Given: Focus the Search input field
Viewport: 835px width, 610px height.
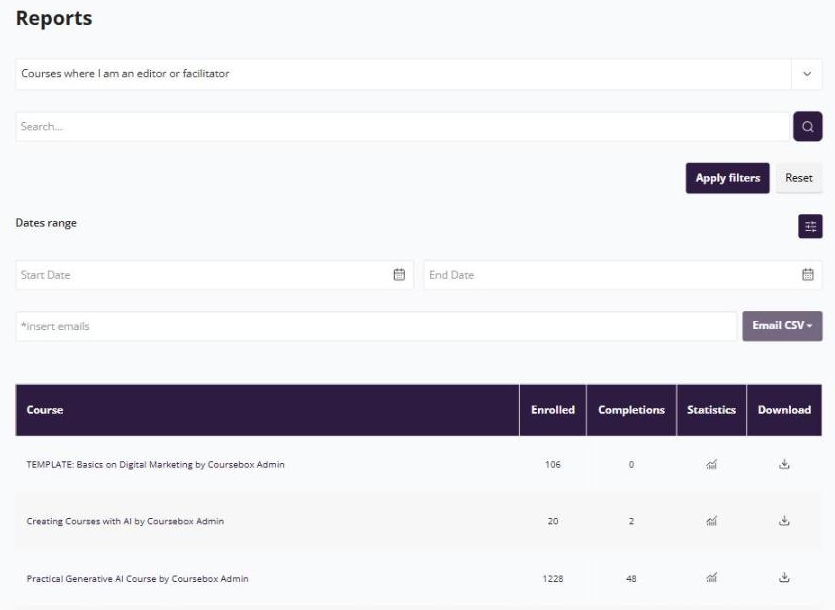Looking at the screenshot, I should (x=403, y=126).
